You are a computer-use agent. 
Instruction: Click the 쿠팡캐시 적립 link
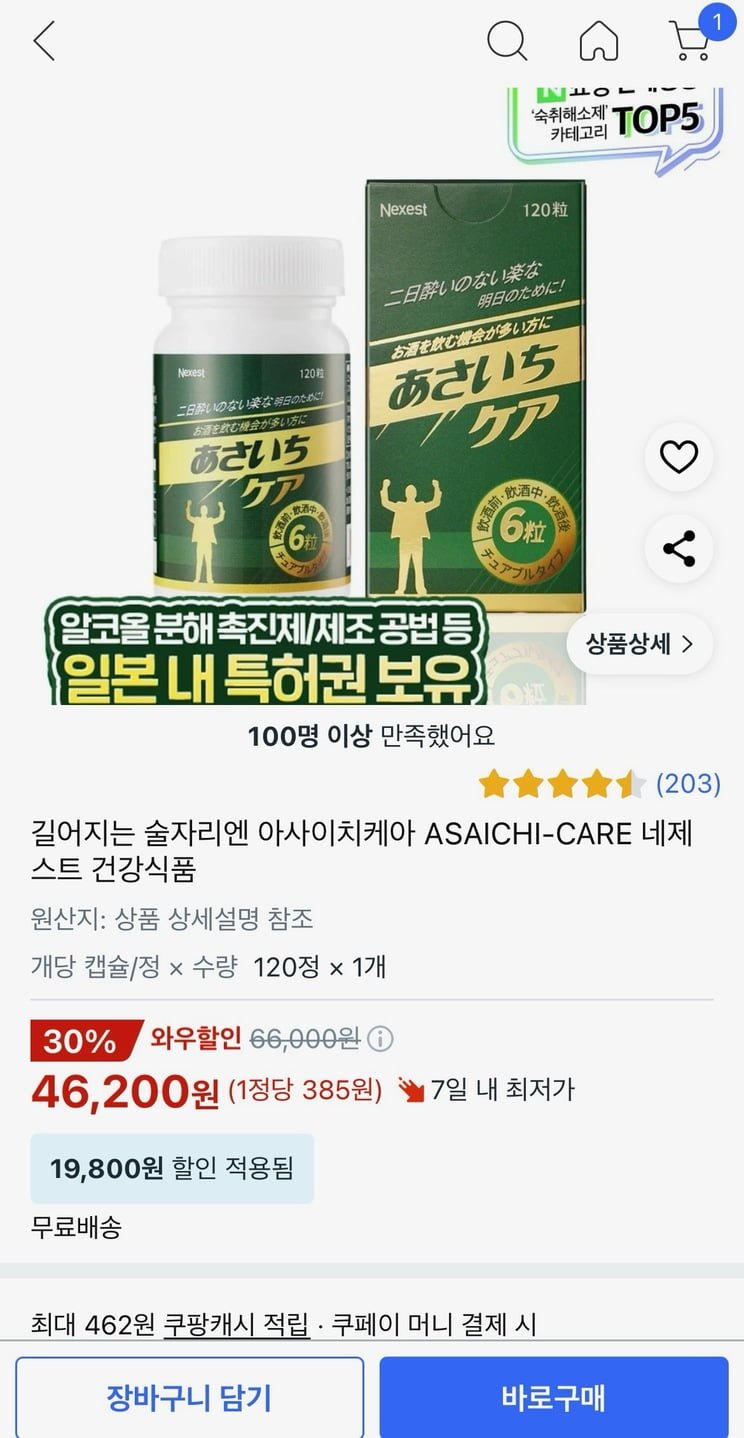(237, 1325)
